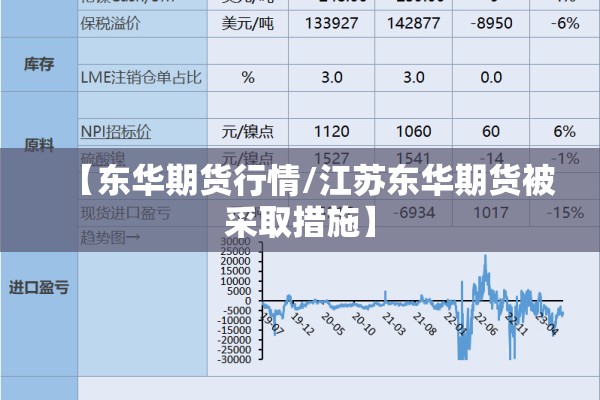The height and width of the screenshot is (400, 600).
Task: Select the -8950 change cell
Action: 491,23
